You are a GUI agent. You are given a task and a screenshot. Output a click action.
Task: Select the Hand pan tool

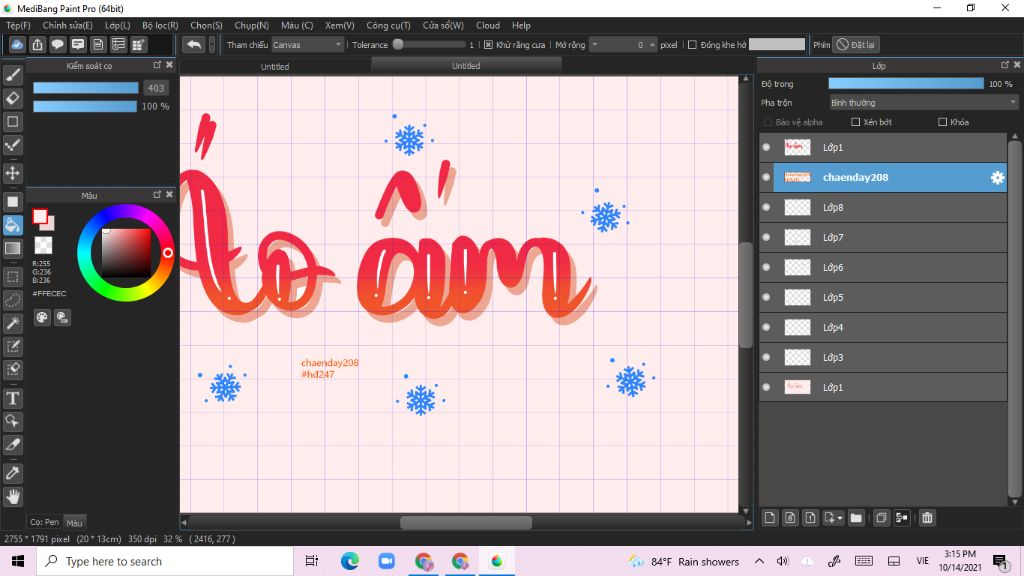click(x=12, y=497)
